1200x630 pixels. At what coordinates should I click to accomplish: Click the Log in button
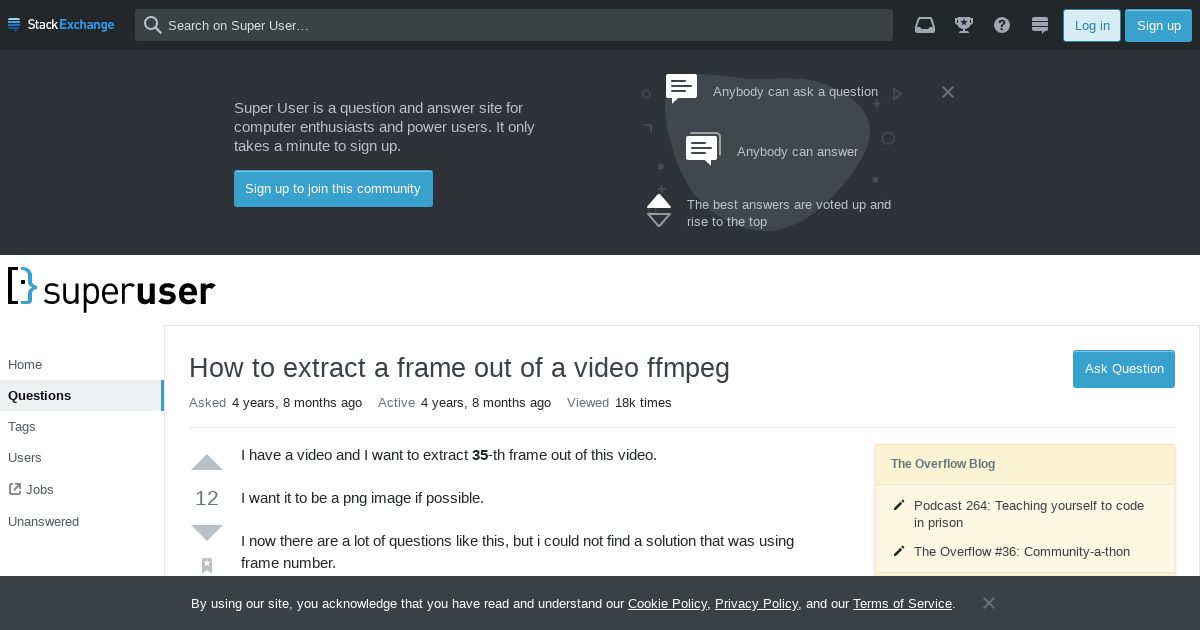pyautogui.click(x=1092, y=25)
